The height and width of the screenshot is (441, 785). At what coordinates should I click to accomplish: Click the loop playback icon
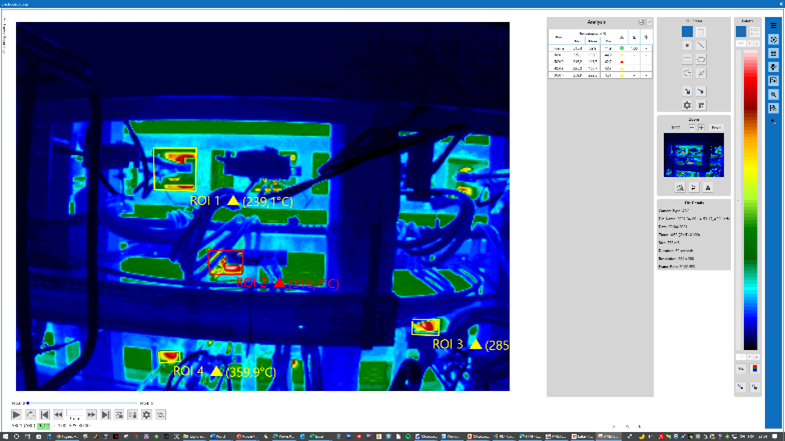pyautogui.click(x=30, y=414)
